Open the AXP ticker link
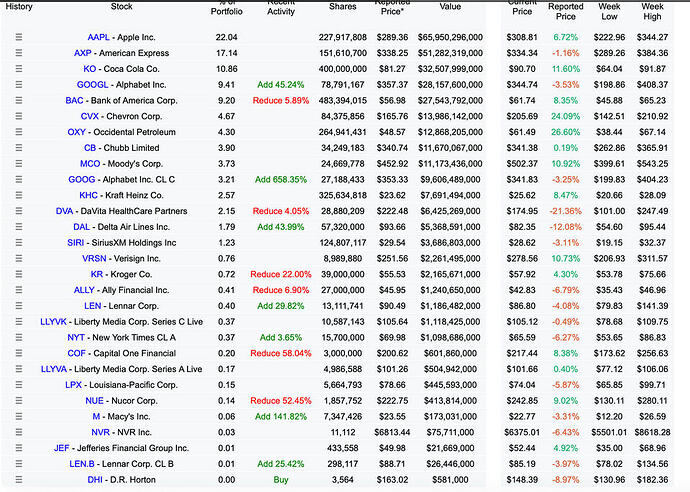This screenshot has width=690, height=492. point(83,53)
